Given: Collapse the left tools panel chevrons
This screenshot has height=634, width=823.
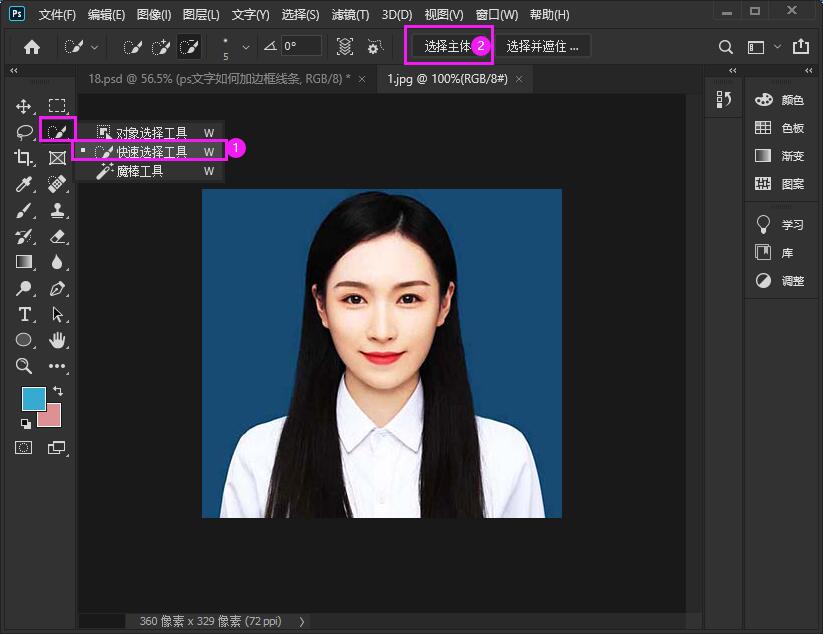Looking at the screenshot, I should click(14, 70).
